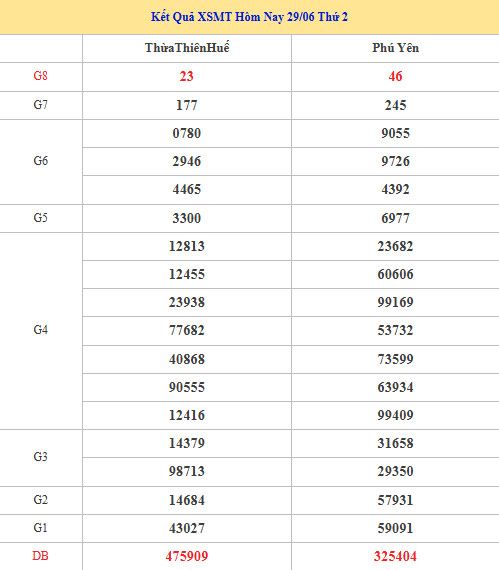The image size is (499, 570).
Task: Click the G4 number 60606
Action: (x=395, y=274)
